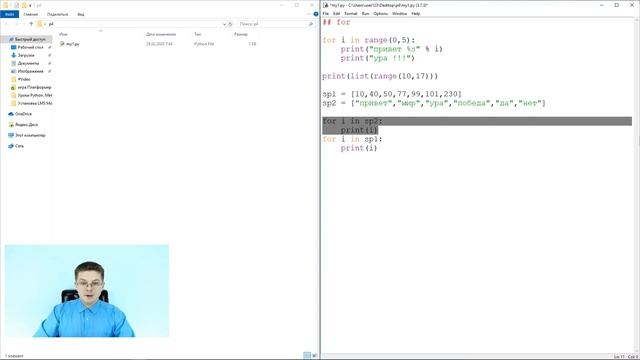Click the webcam video thumbnail

87,291
